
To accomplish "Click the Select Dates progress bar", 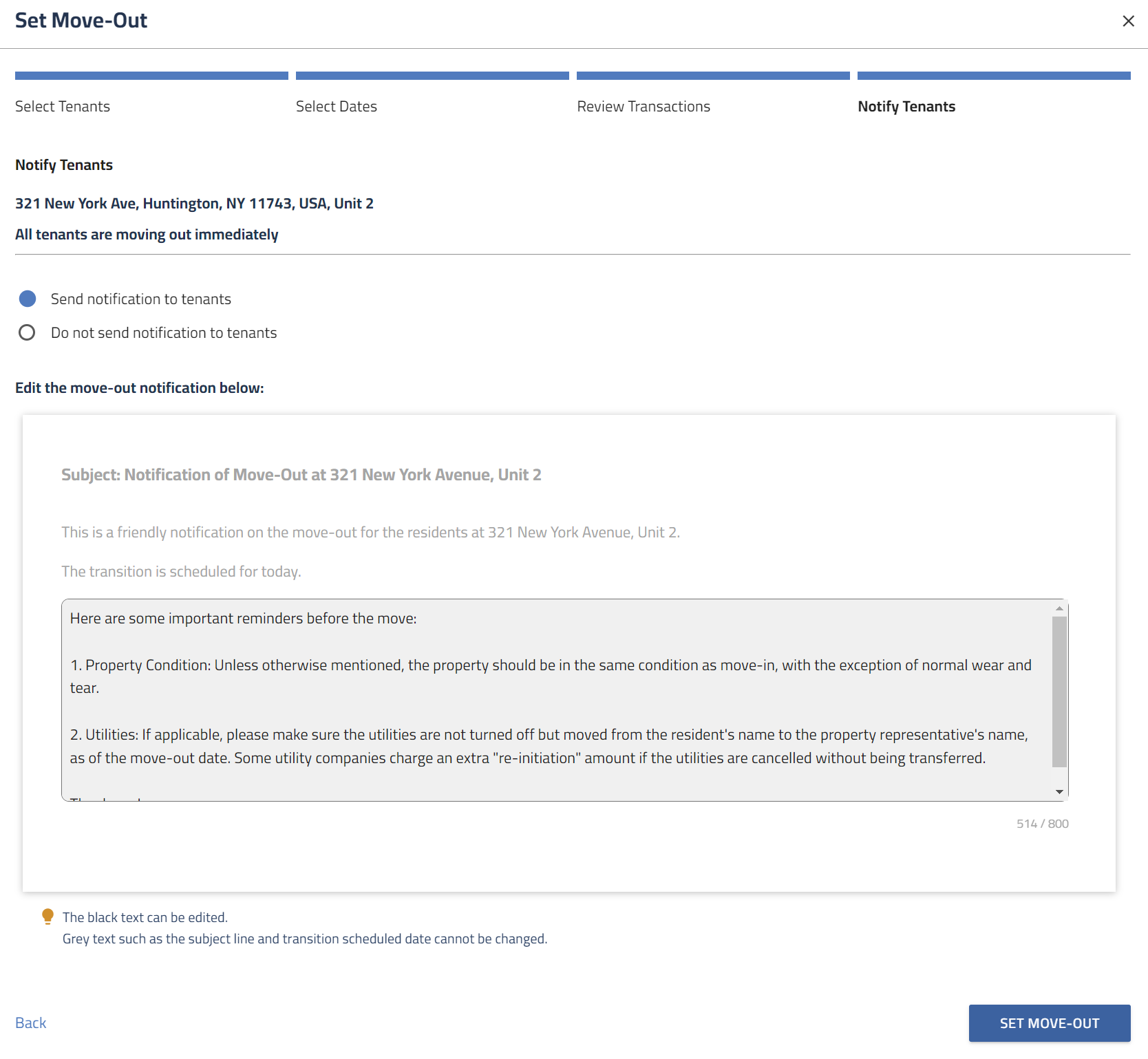I will [432, 76].
